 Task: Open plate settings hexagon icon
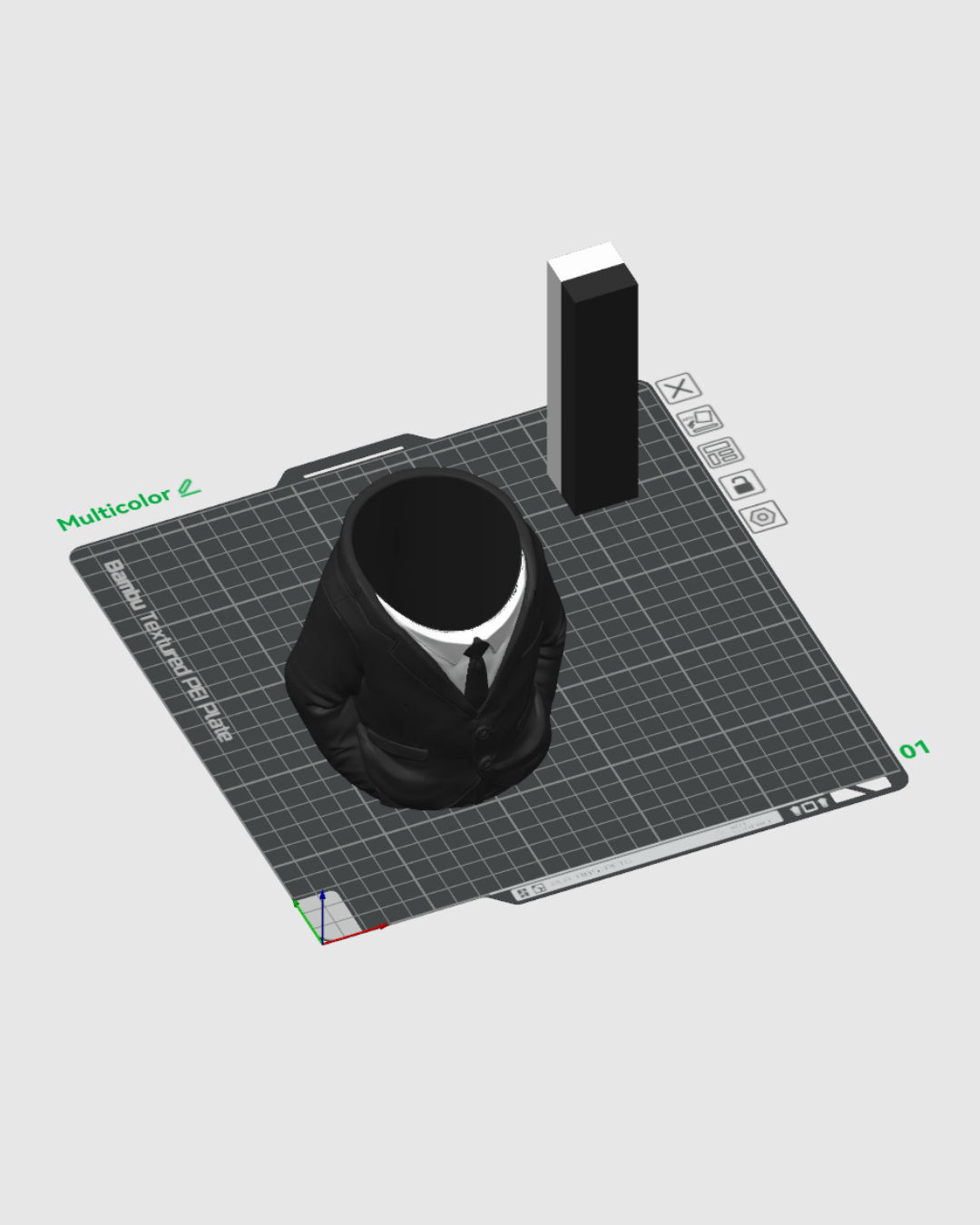763,517
